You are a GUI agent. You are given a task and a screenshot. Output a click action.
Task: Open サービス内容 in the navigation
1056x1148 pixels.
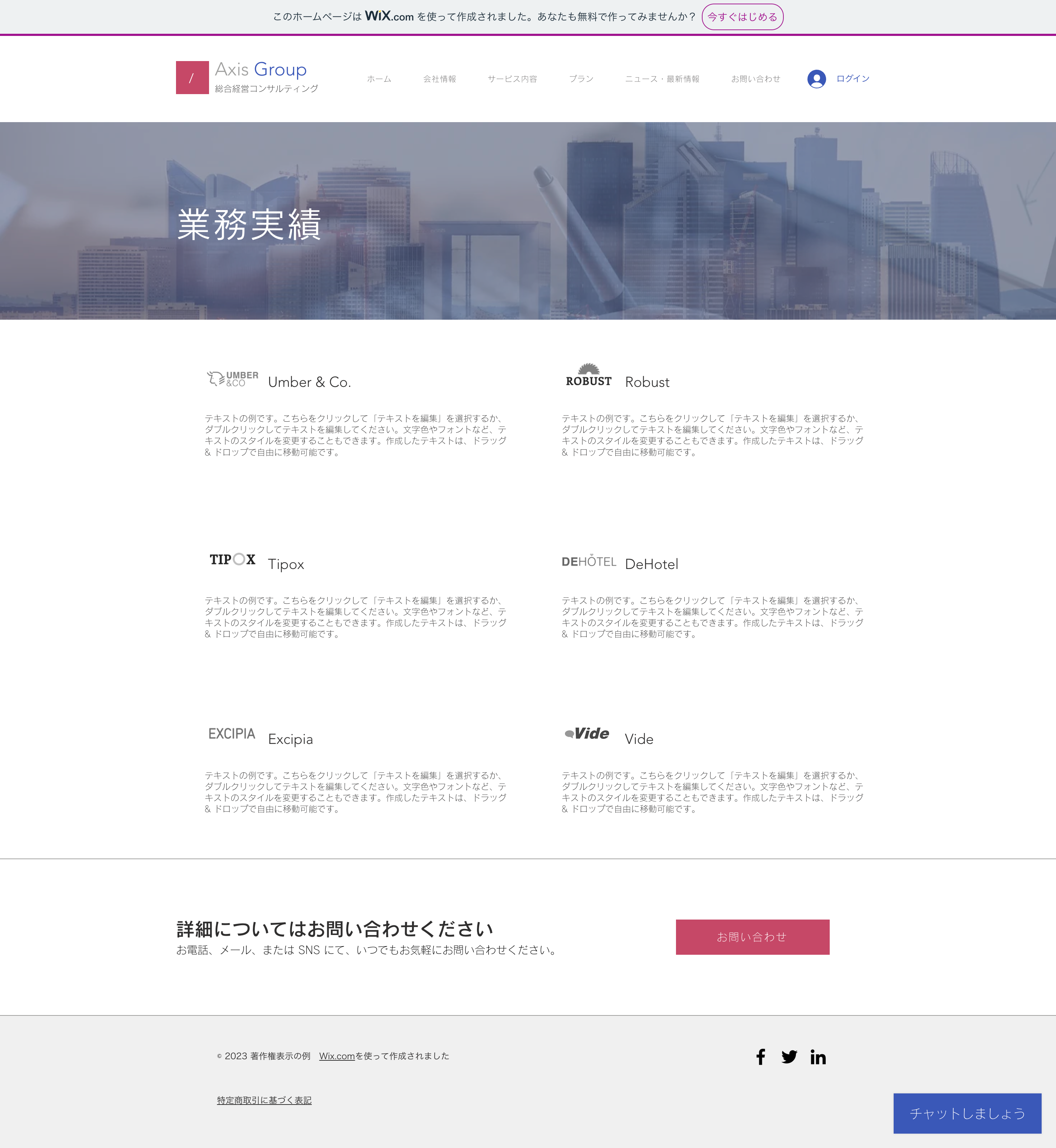(512, 79)
